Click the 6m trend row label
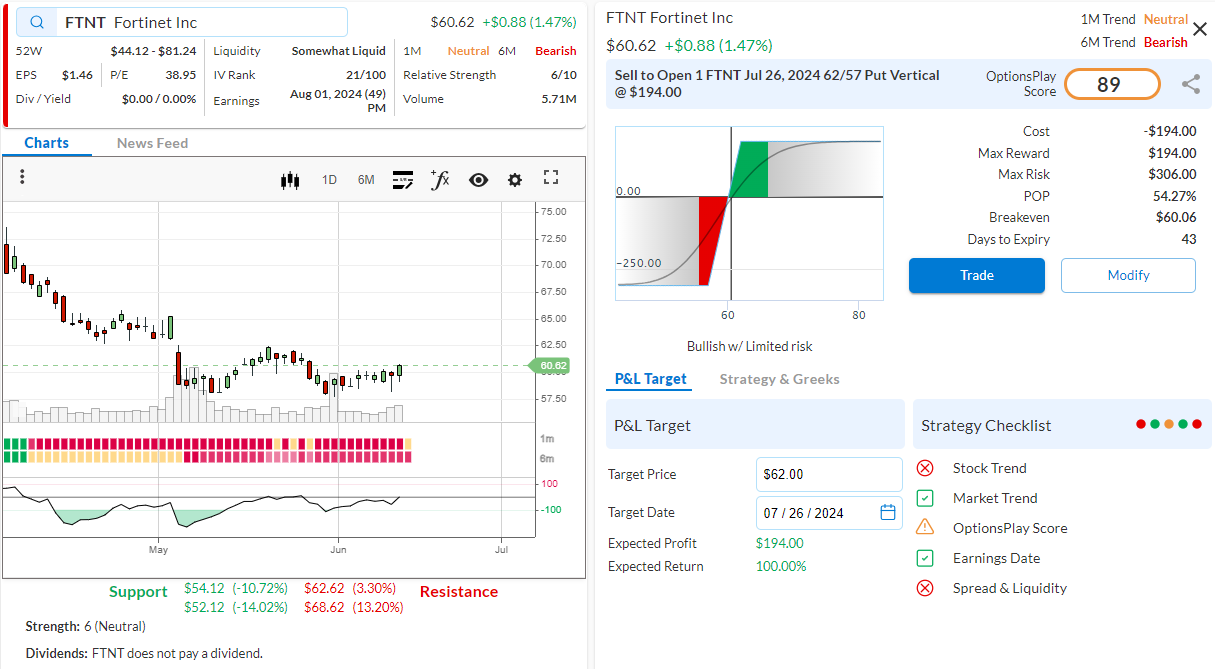This screenshot has width=1215, height=669. click(546, 458)
